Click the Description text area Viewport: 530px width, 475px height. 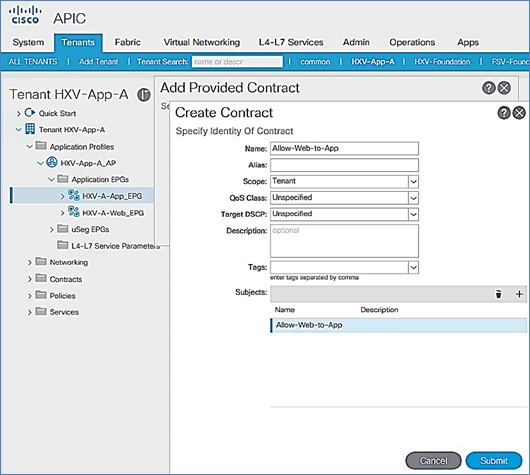point(344,241)
